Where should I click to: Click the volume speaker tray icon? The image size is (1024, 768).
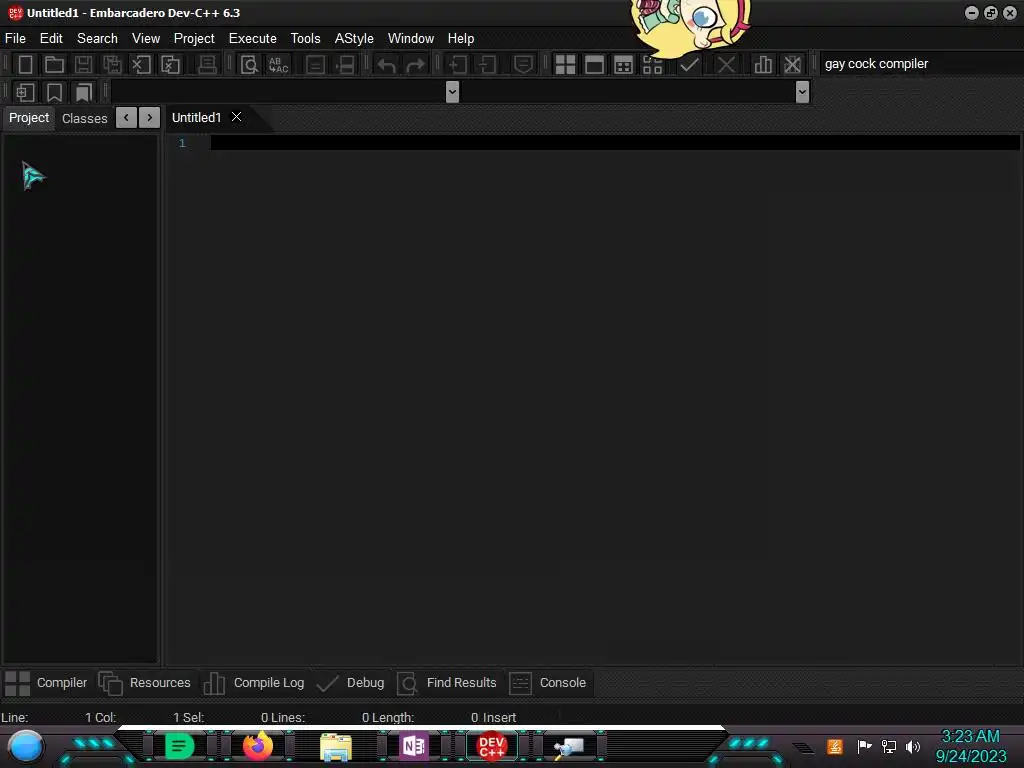coord(913,746)
